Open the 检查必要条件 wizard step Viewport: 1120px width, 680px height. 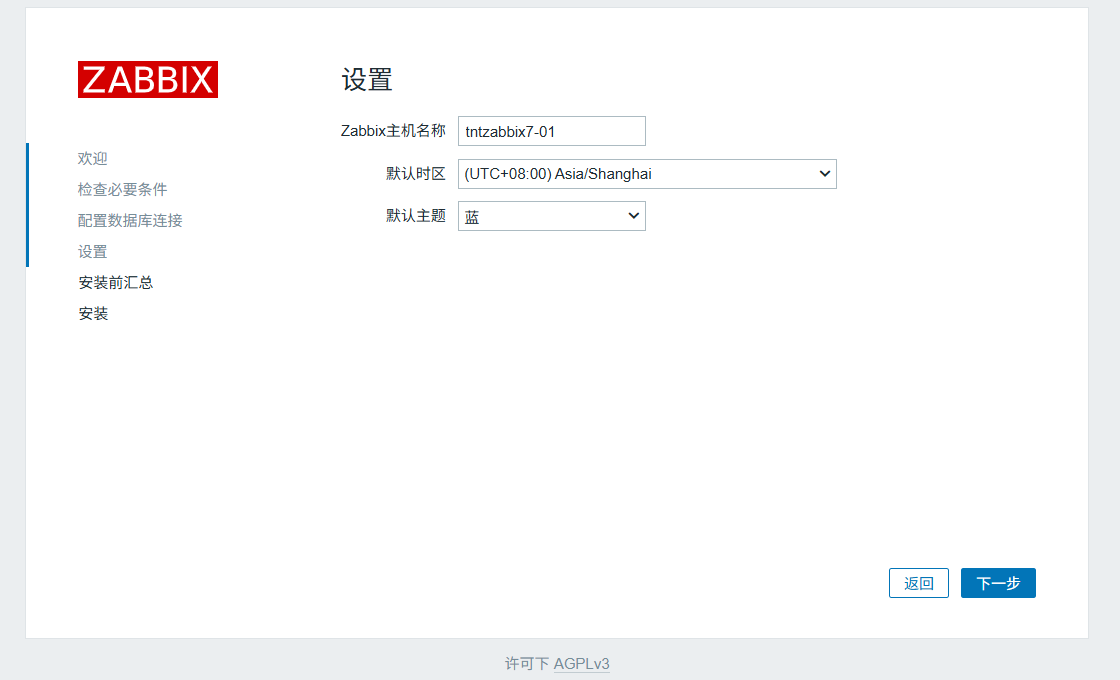point(121,189)
